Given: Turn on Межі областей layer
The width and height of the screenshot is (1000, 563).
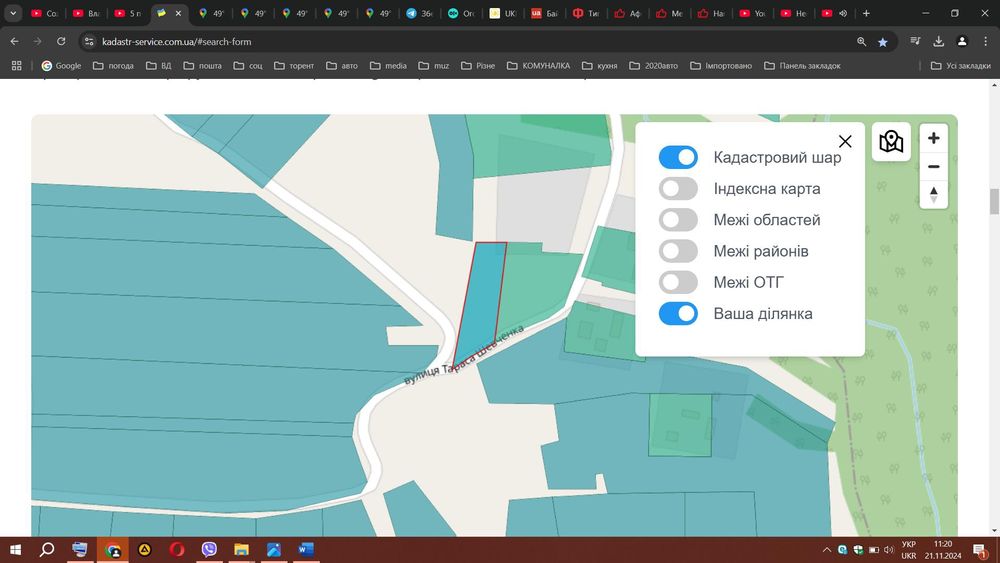Looking at the screenshot, I should 678,220.
